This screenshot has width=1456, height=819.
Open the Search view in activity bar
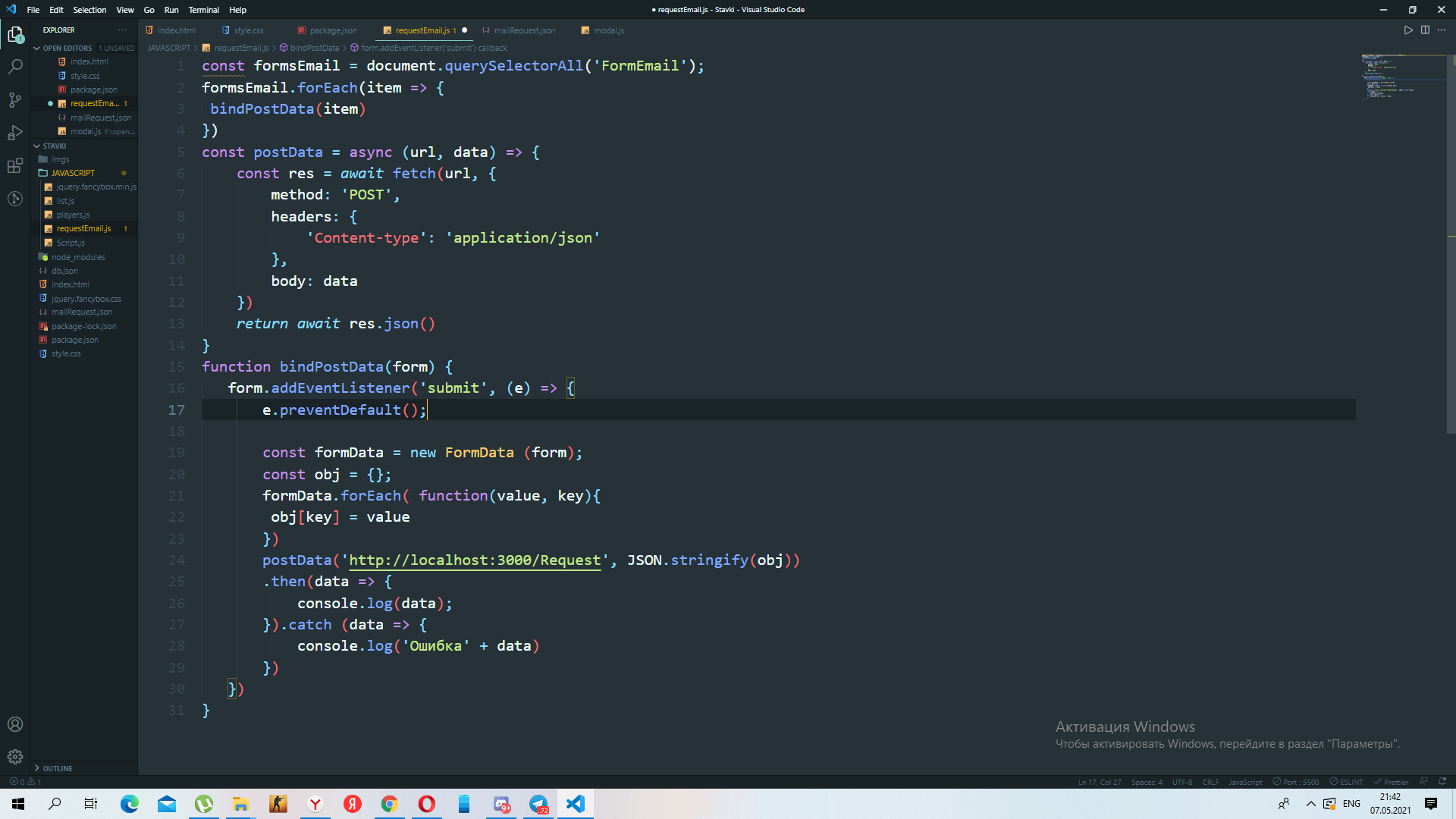[x=15, y=67]
